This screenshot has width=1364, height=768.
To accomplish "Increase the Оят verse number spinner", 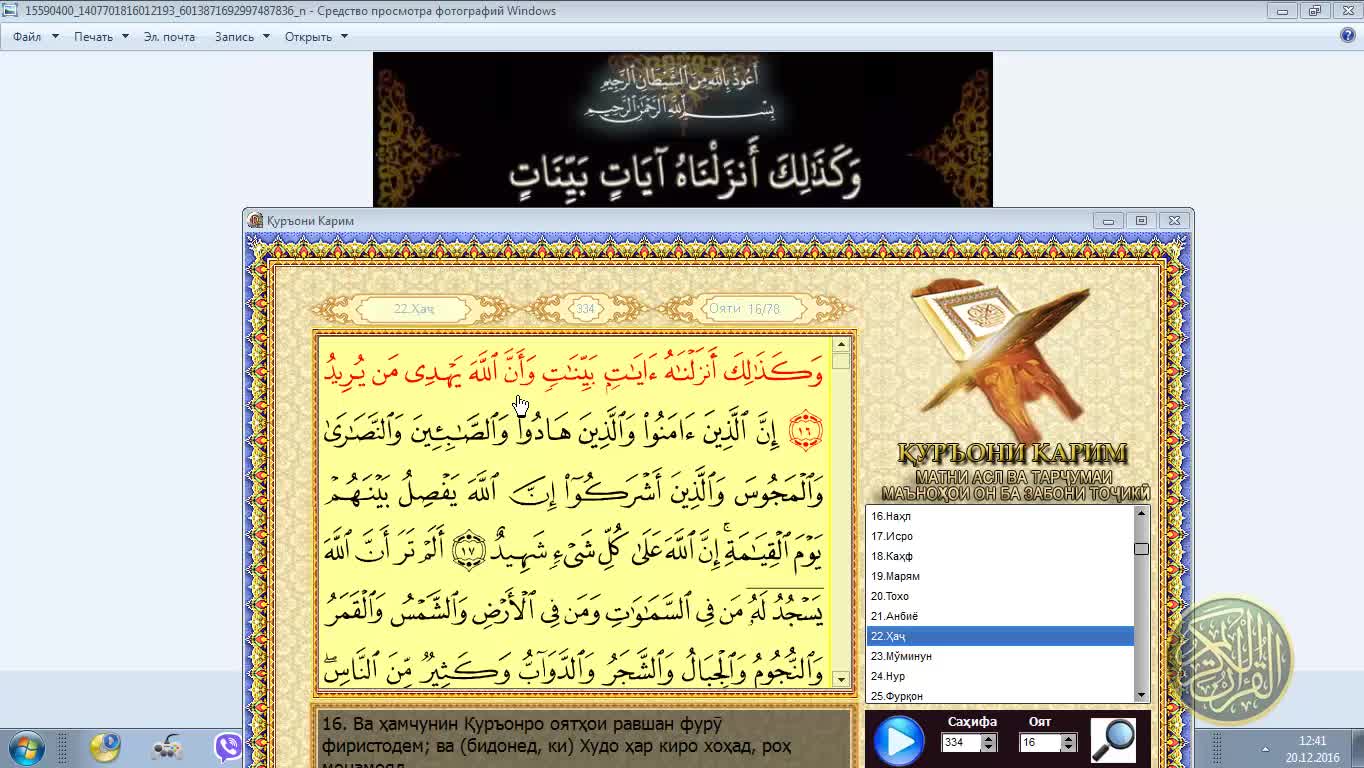I will click(1068, 738).
